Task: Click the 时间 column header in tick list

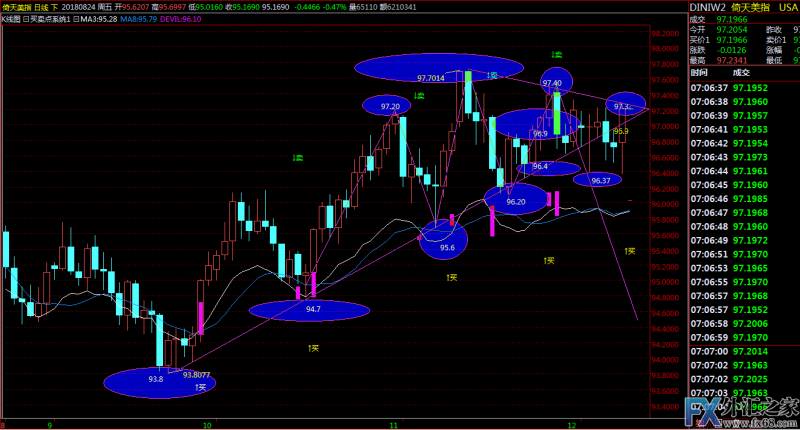Action: click(x=699, y=72)
